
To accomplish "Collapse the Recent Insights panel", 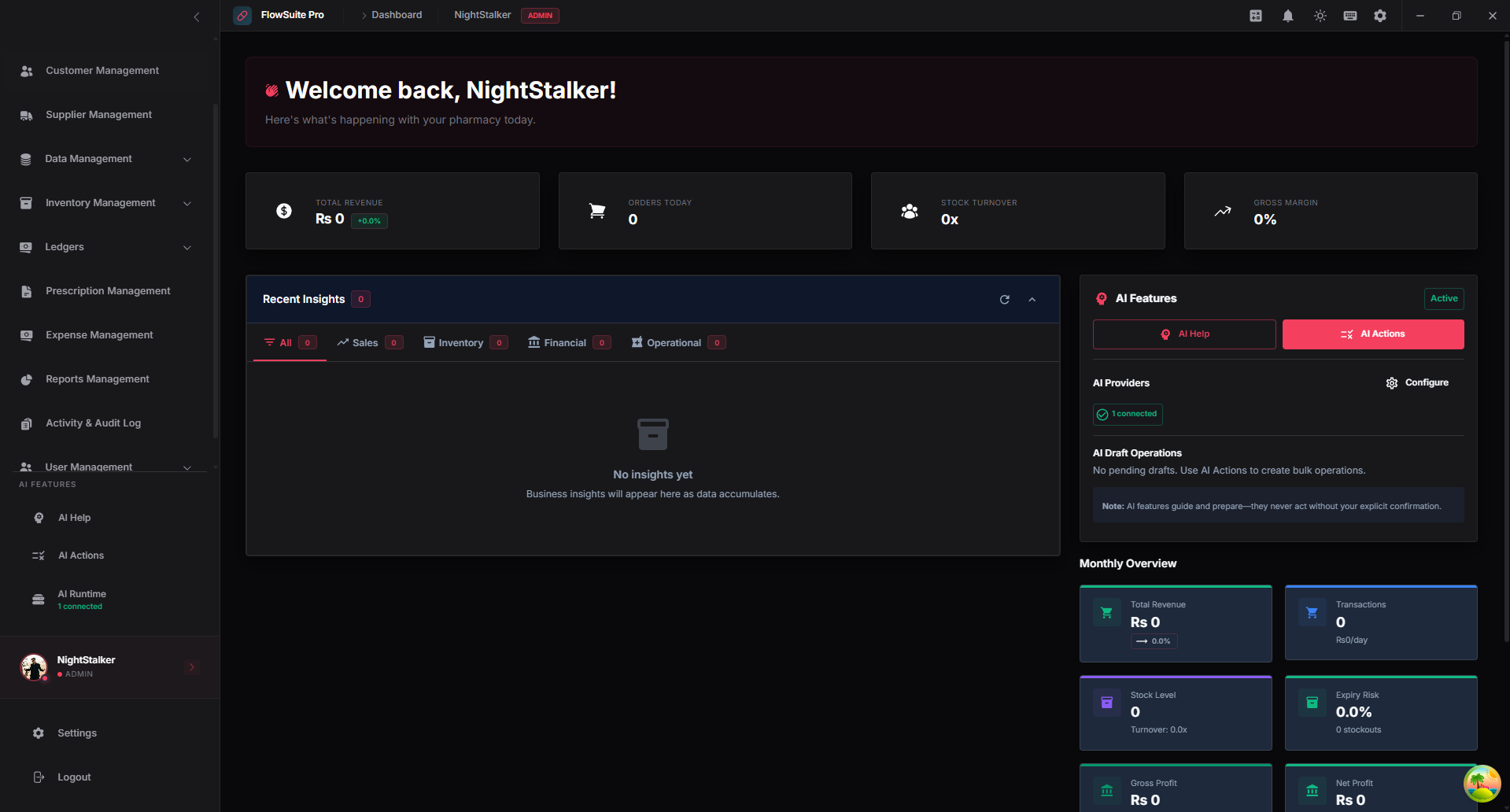I will 1032,300.
